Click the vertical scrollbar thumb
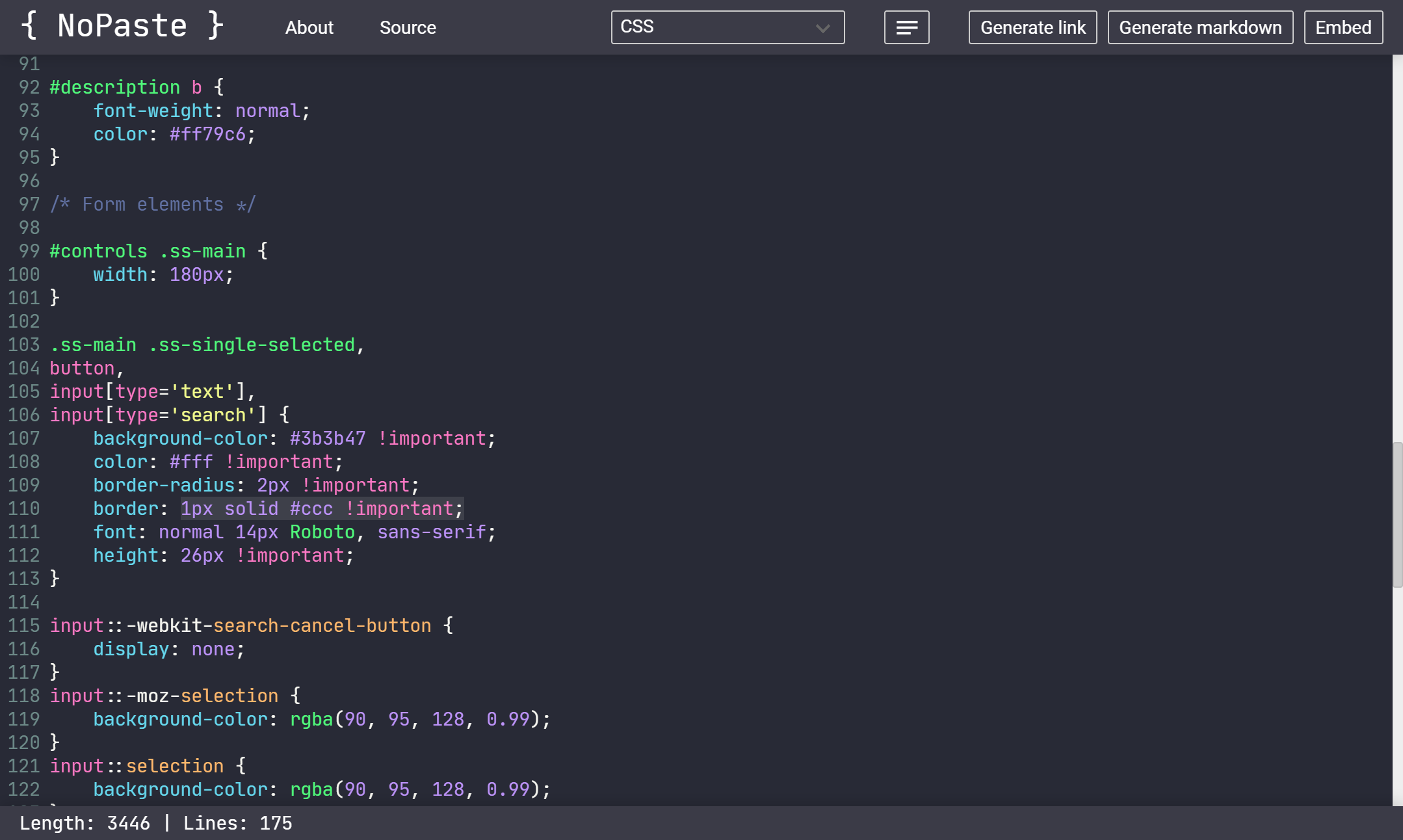1403x840 pixels. pyautogui.click(x=1397, y=514)
